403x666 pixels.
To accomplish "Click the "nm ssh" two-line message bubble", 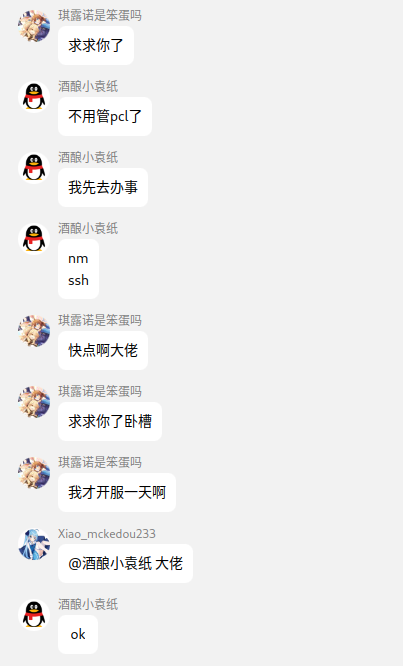I will point(78,269).
